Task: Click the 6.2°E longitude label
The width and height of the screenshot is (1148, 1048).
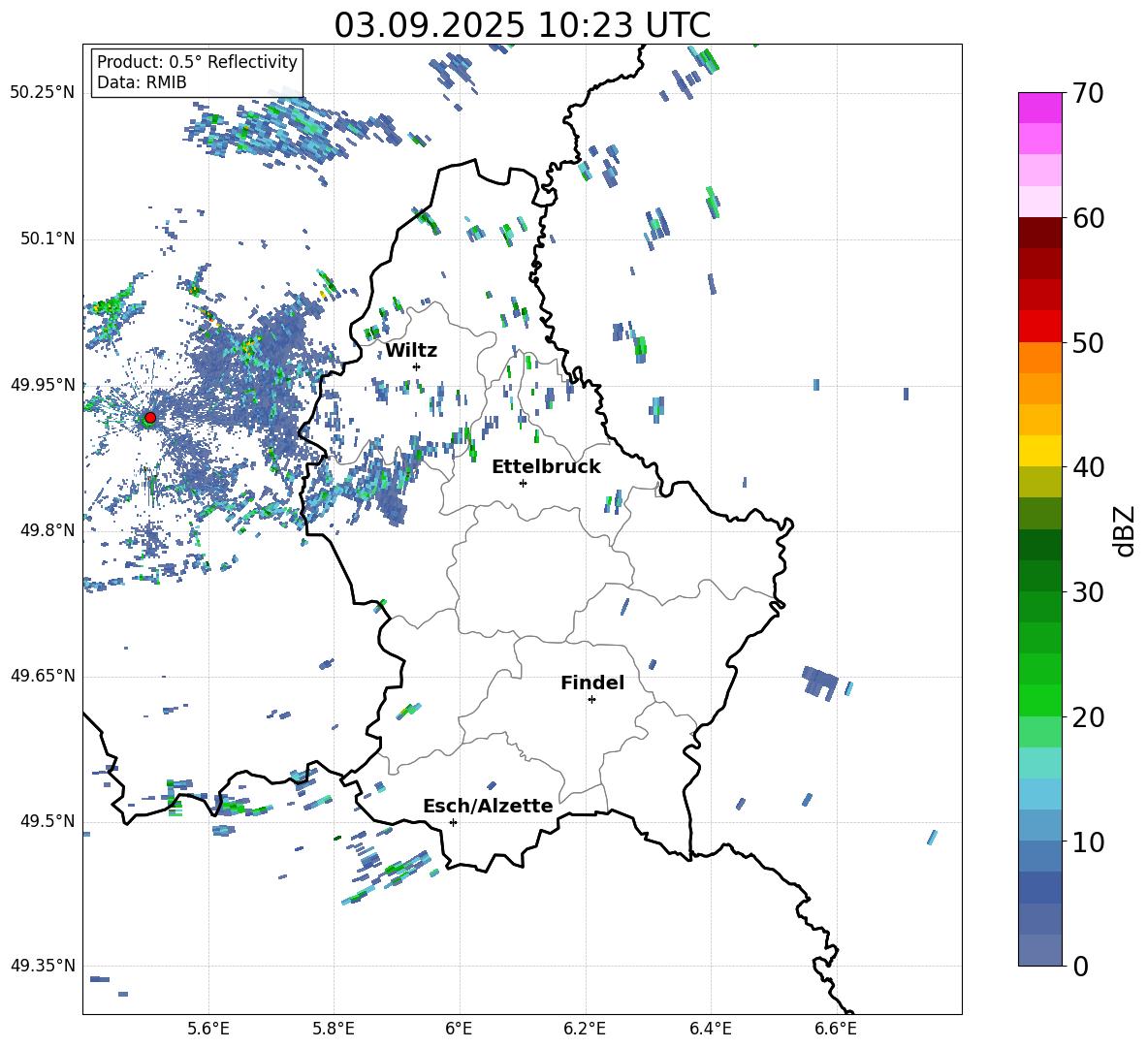Action: pyautogui.click(x=585, y=1029)
